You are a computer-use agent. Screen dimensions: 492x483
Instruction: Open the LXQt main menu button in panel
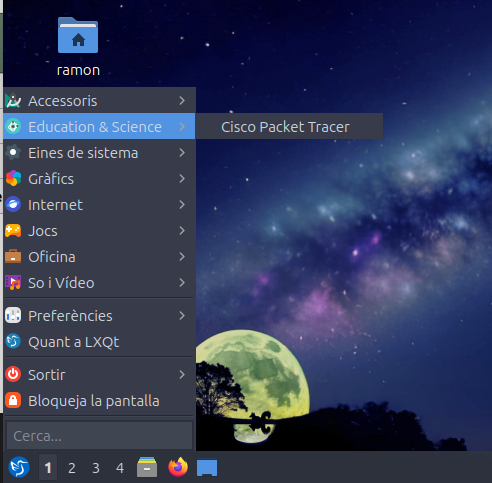coord(19,467)
